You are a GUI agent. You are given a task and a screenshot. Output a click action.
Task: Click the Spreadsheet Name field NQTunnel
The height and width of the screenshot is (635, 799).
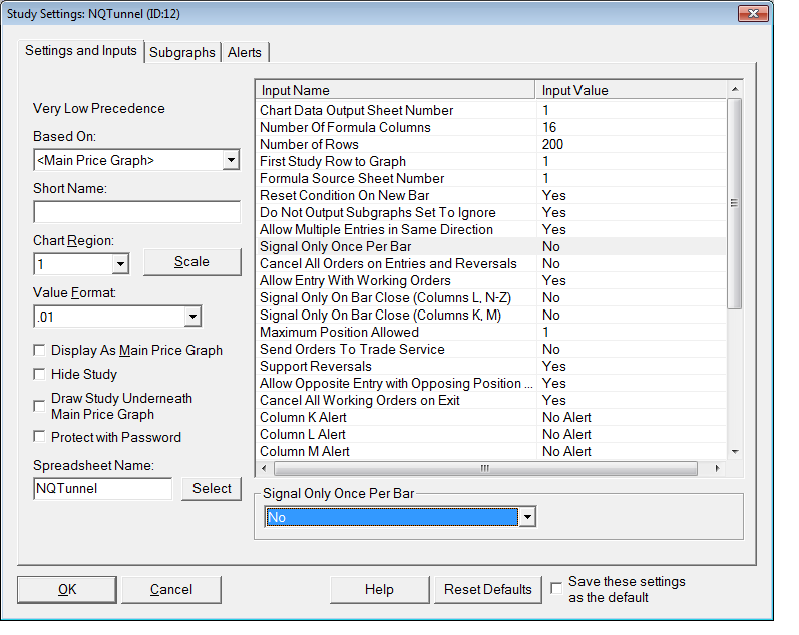102,489
